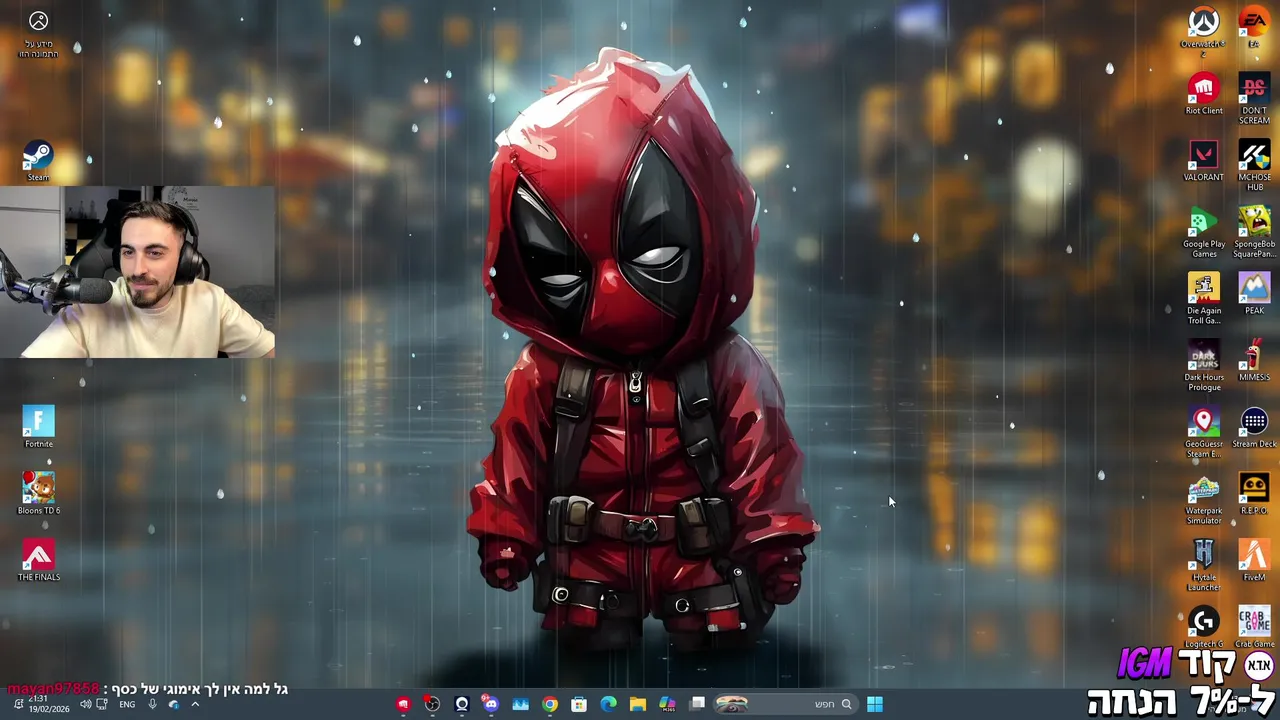The image size is (1280, 720).
Task: Select the FiveM desktop shortcut
Action: [x=1254, y=560]
